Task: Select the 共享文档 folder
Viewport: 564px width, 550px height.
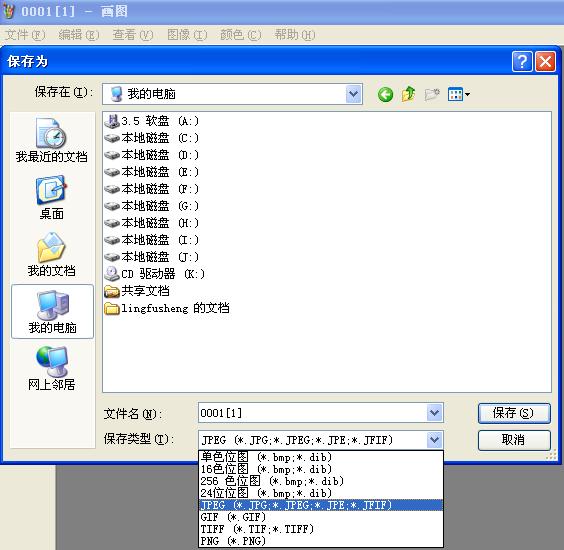Action: coord(137,291)
